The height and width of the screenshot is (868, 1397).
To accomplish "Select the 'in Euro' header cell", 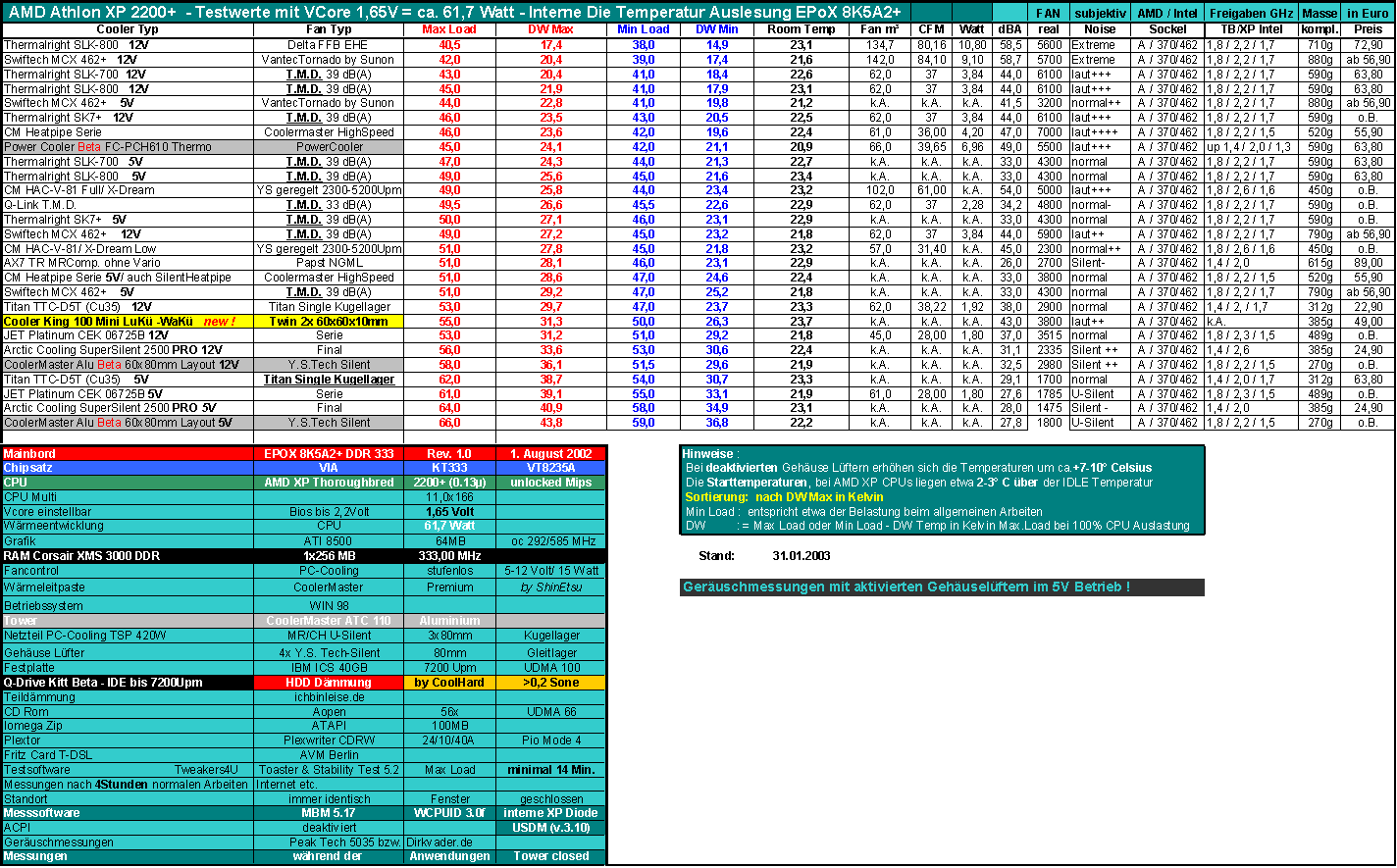I will pos(1368,14).
